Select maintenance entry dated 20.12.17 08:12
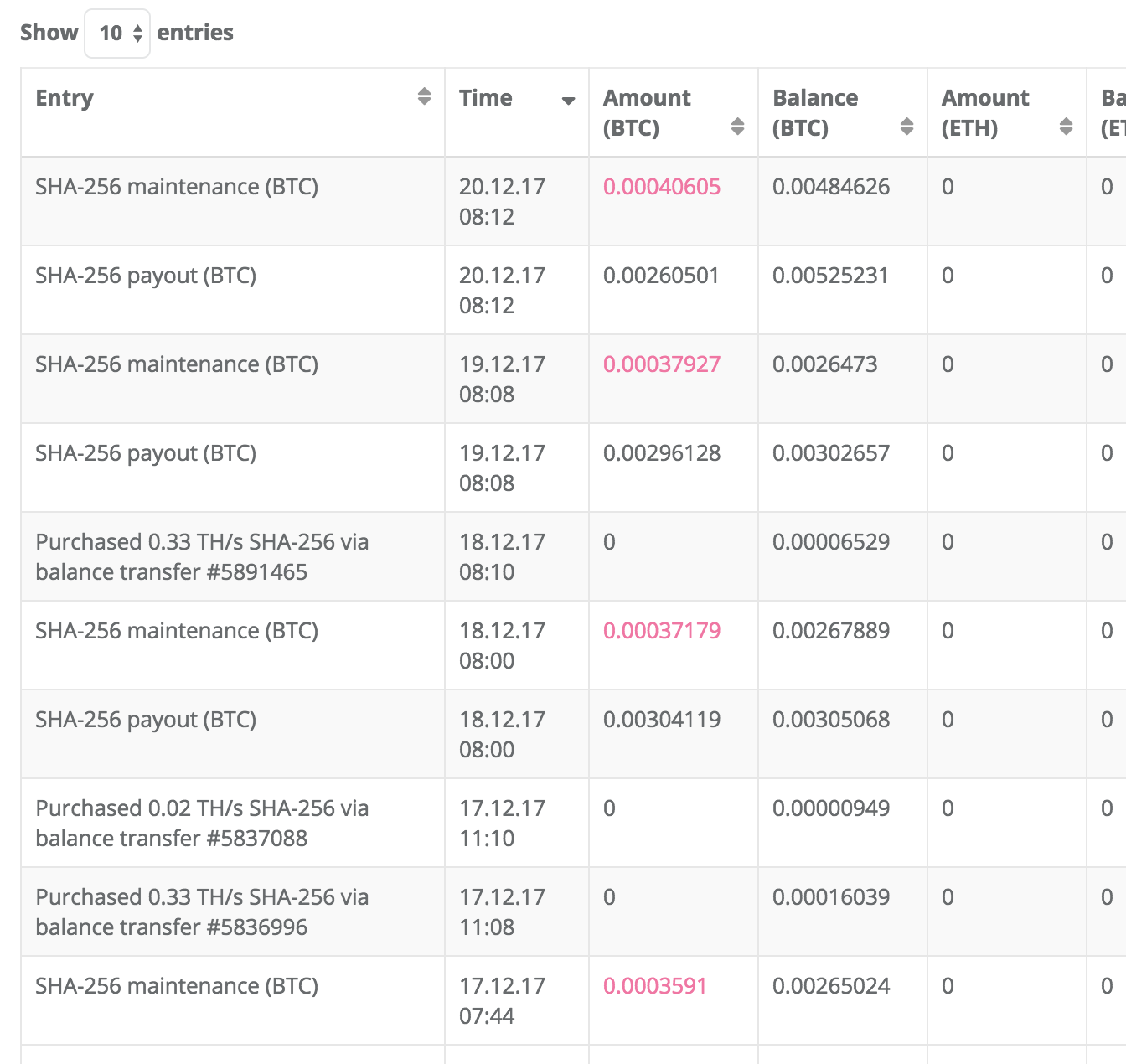Viewport: 1126px width, 1064px height. click(x=177, y=187)
